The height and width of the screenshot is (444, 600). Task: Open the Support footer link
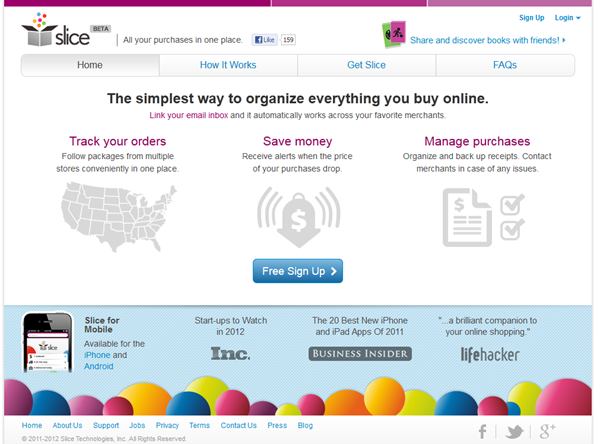click(x=106, y=426)
